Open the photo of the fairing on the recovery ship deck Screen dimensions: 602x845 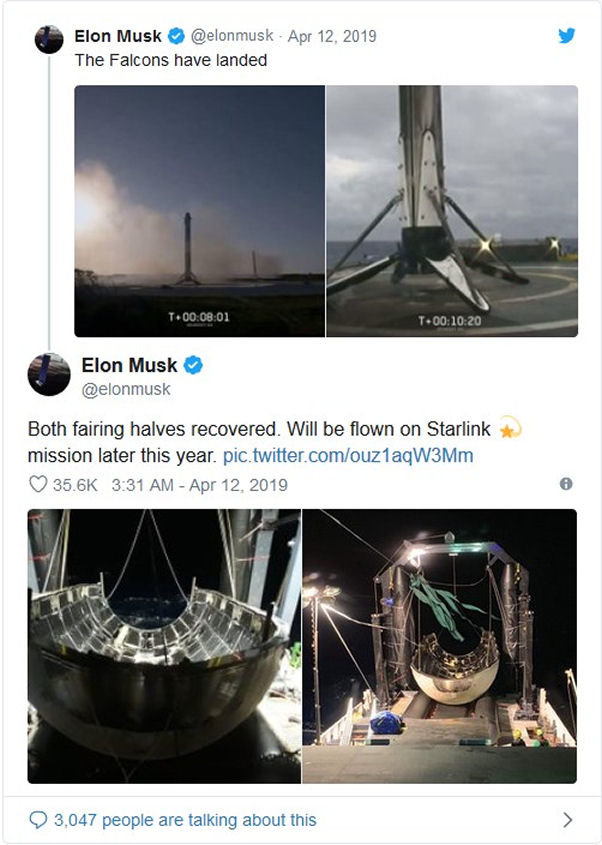click(440, 646)
